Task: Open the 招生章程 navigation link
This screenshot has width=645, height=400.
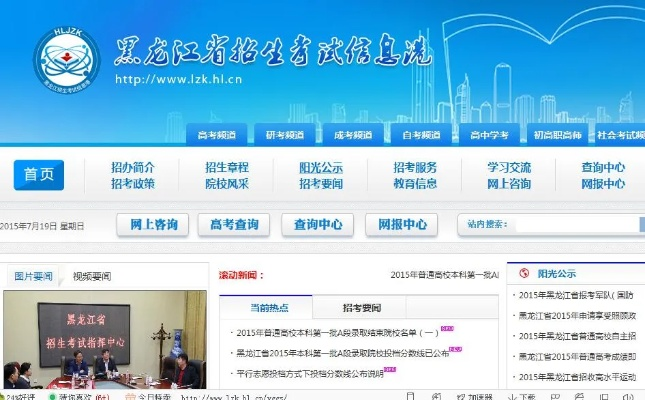Action: click(226, 167)
